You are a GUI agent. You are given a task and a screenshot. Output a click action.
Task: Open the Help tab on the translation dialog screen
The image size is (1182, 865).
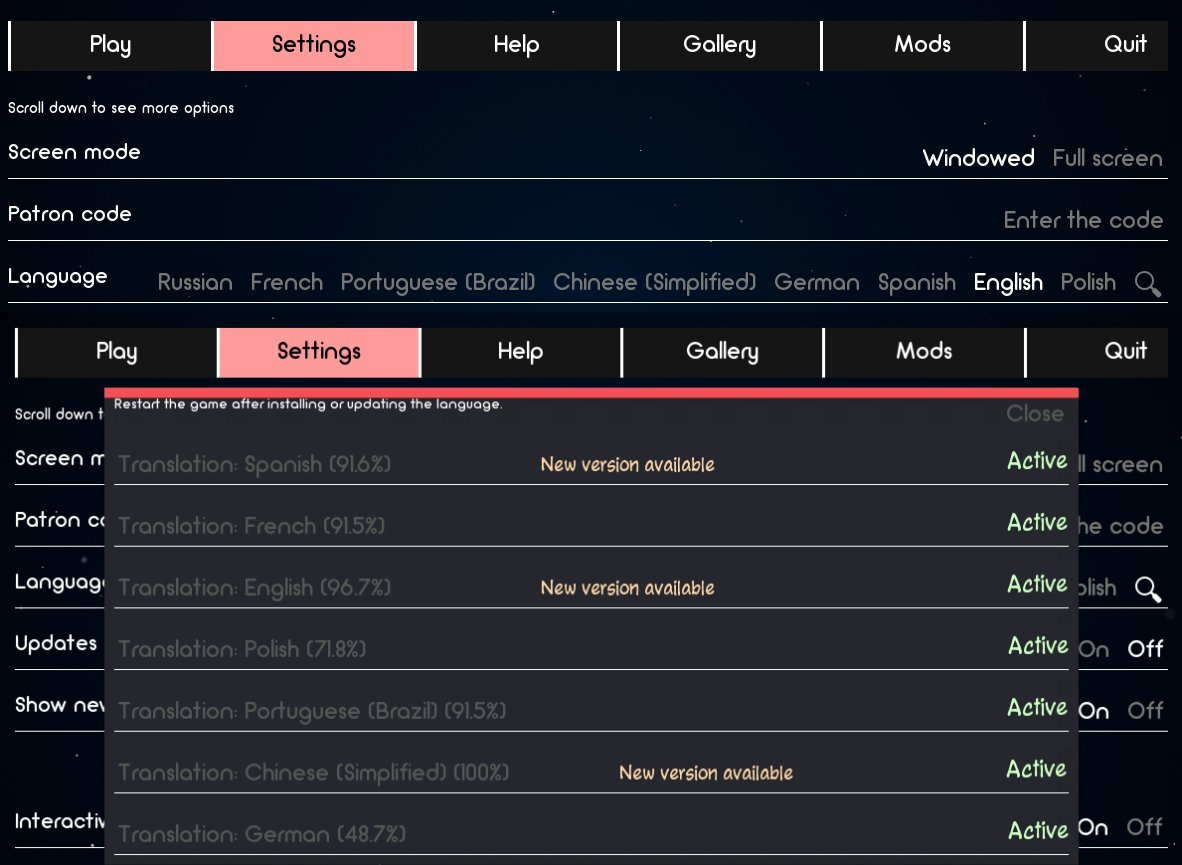pos(520,352)
